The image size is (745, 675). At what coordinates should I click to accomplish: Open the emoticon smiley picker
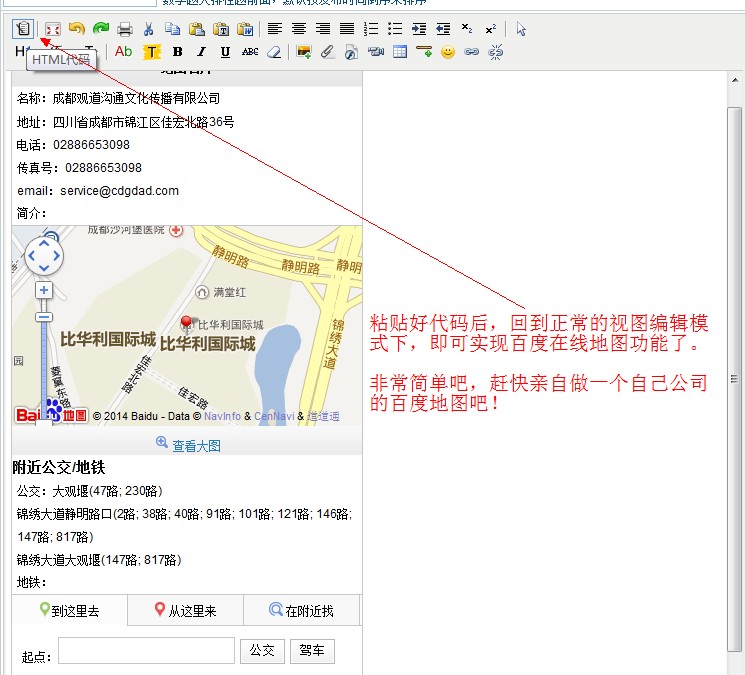pos(448,52)
